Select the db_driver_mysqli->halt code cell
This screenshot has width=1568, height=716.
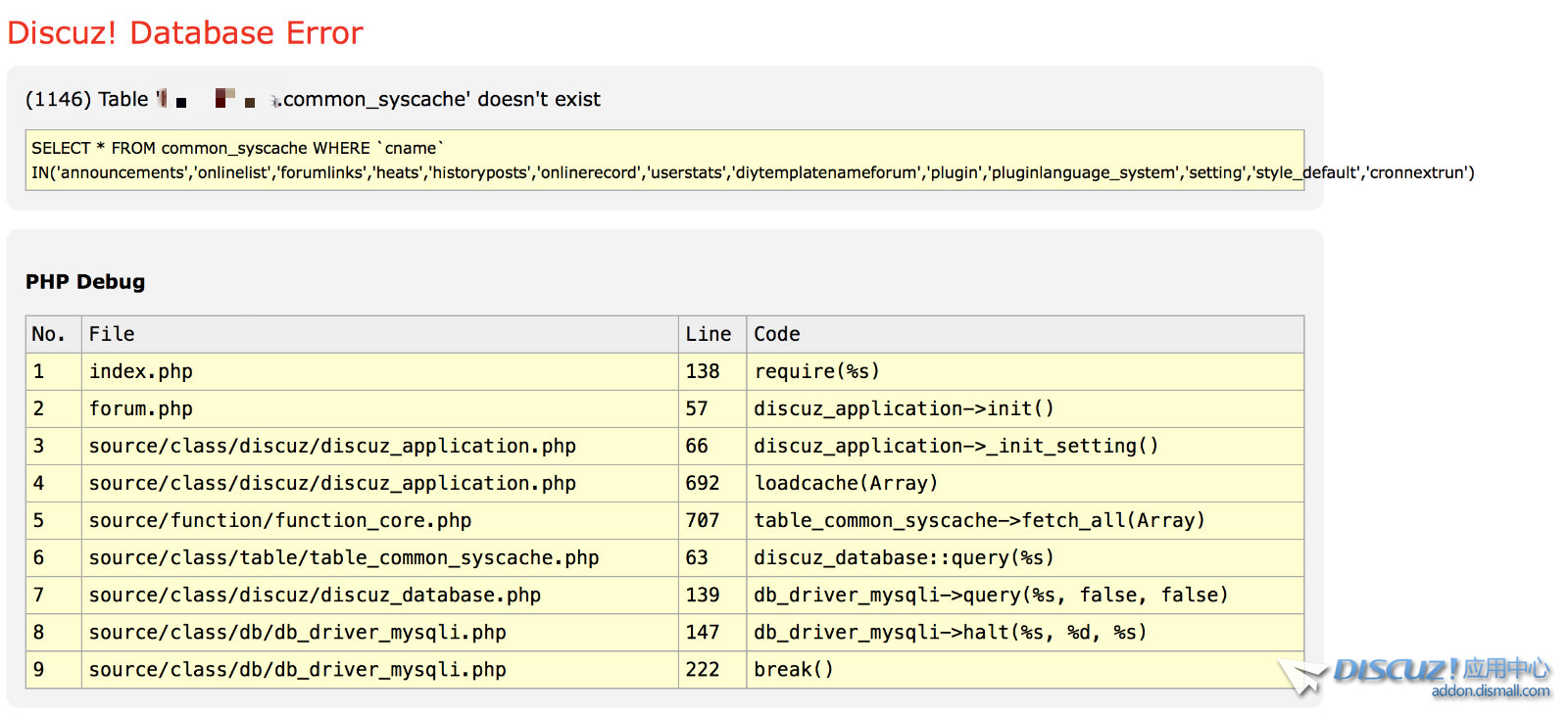(x=1025, y=632)
